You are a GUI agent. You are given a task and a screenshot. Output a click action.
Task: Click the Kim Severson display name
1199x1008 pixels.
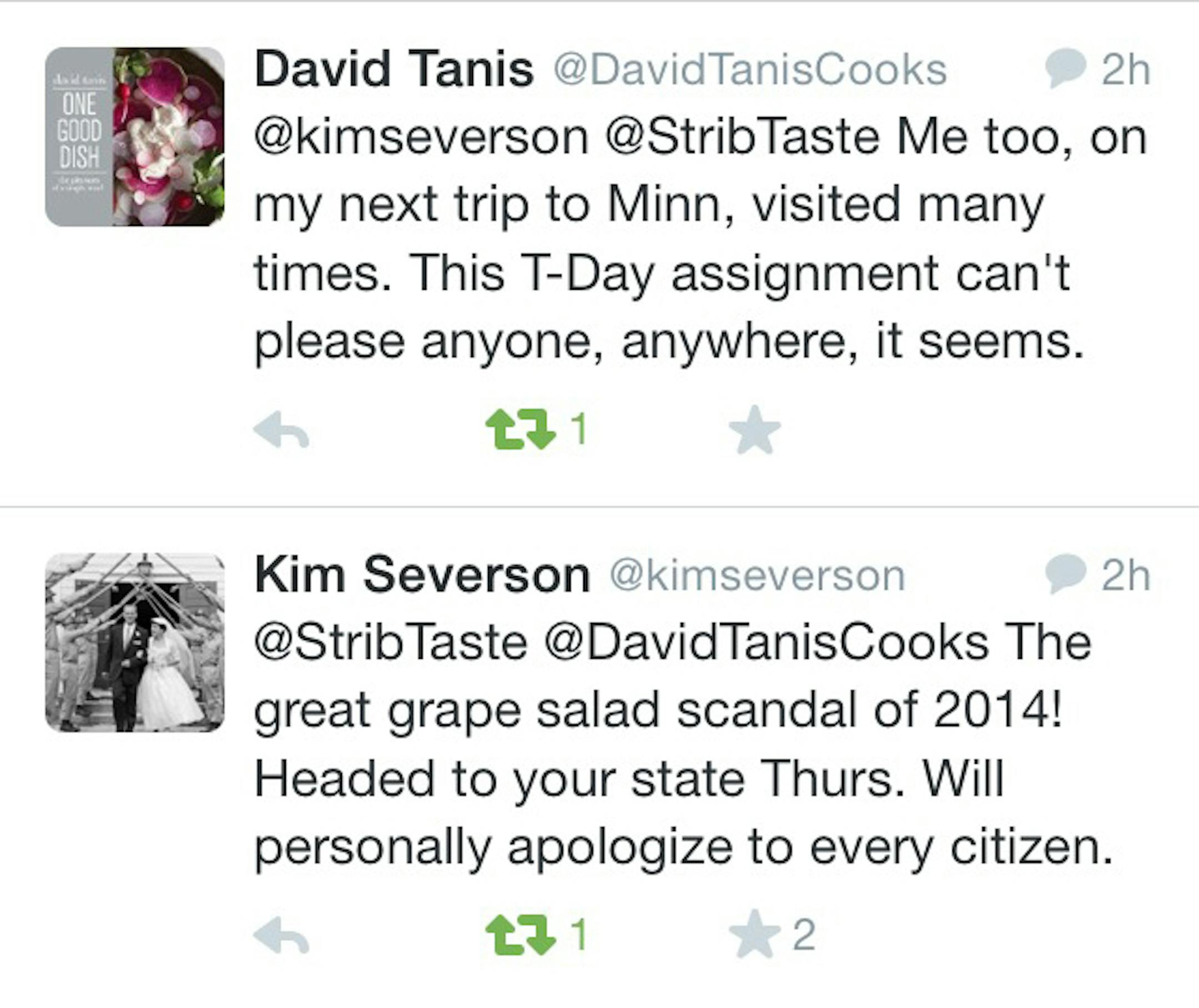click(x=422, y=576)
